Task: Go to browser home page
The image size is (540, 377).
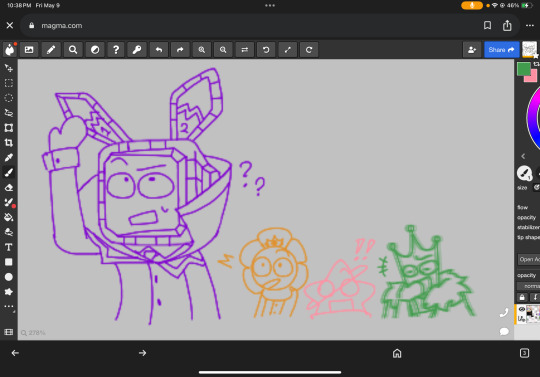Action: pyautogui.click(x=397, y=353)
